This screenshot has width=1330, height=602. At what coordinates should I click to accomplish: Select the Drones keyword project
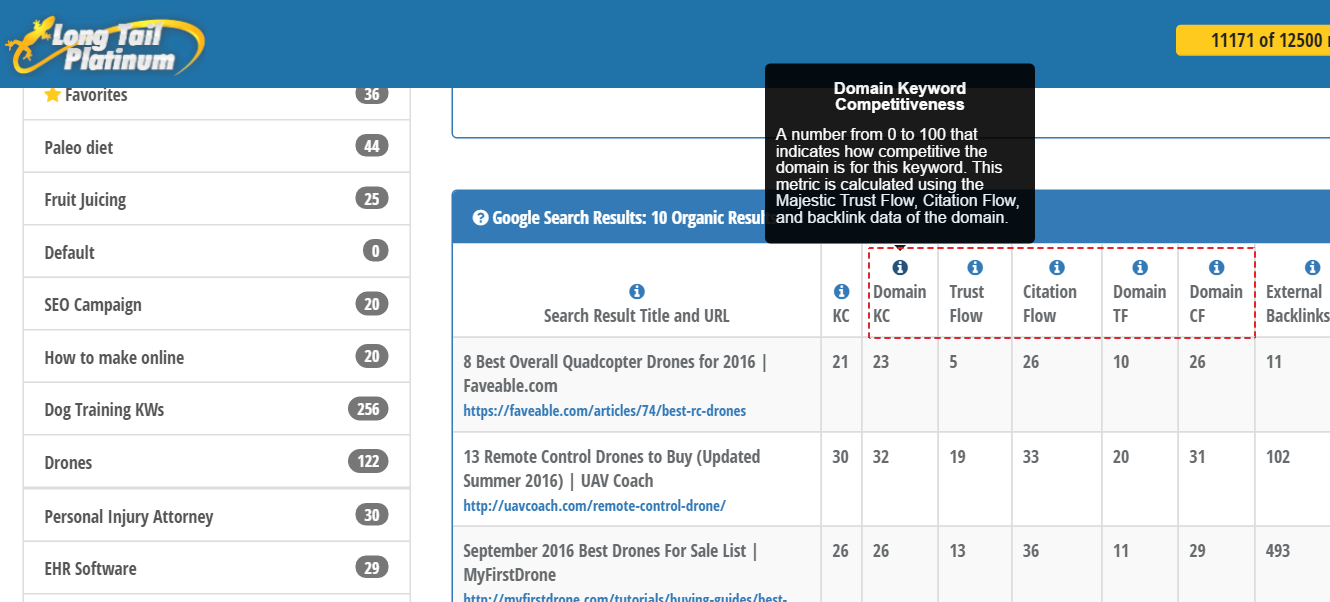69,462
